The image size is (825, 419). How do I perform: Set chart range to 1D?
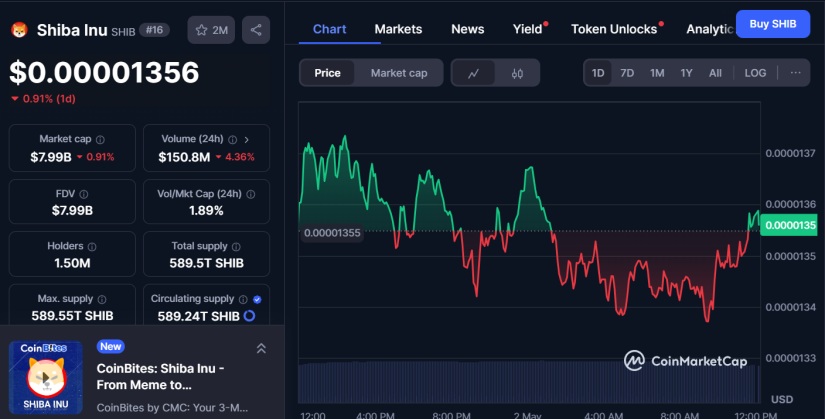tap(598, 73)
